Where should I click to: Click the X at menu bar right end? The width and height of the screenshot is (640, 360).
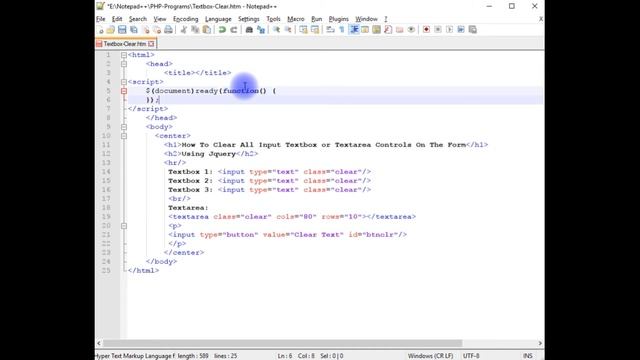541,19
